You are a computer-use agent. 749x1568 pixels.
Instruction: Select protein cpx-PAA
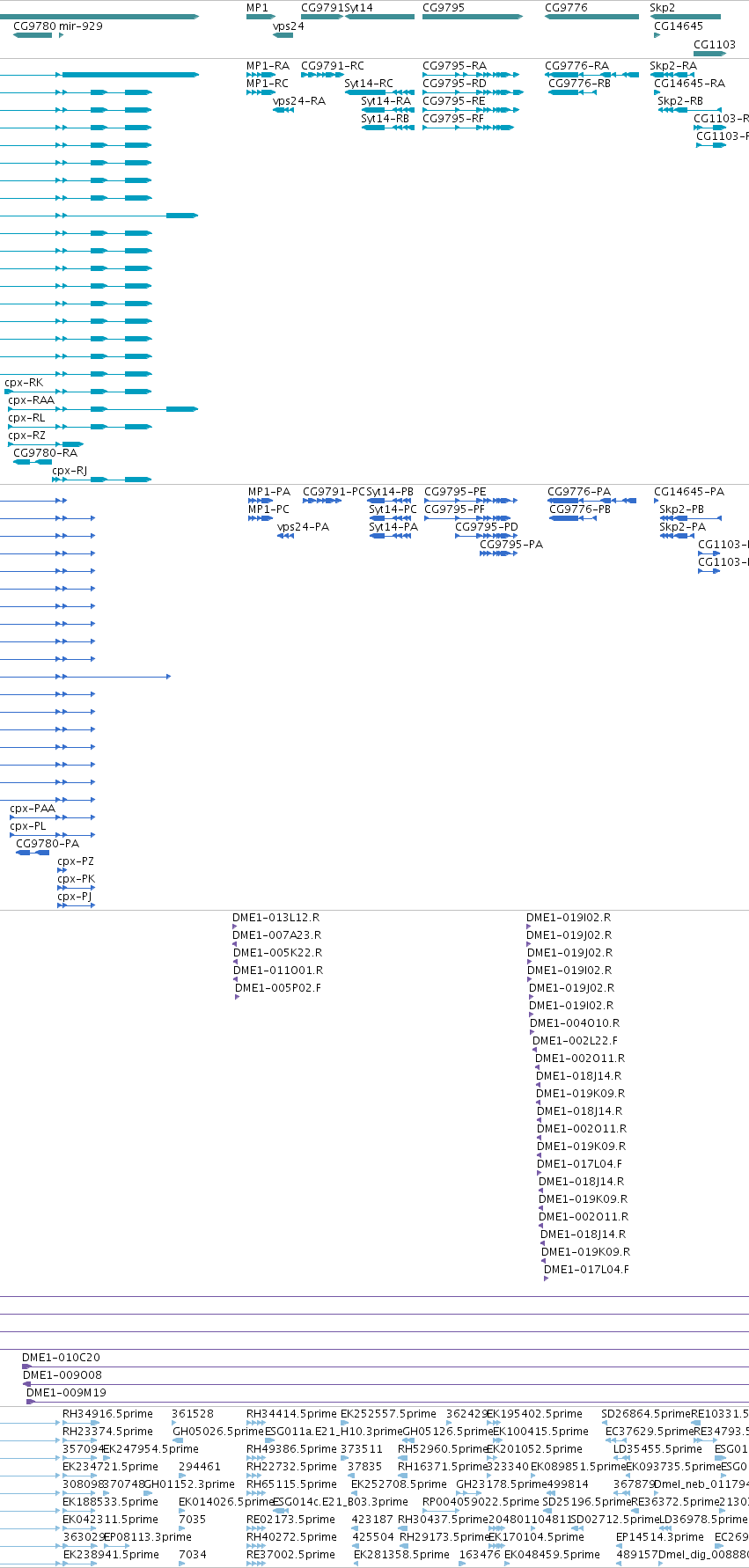click(x=33, y=809)
